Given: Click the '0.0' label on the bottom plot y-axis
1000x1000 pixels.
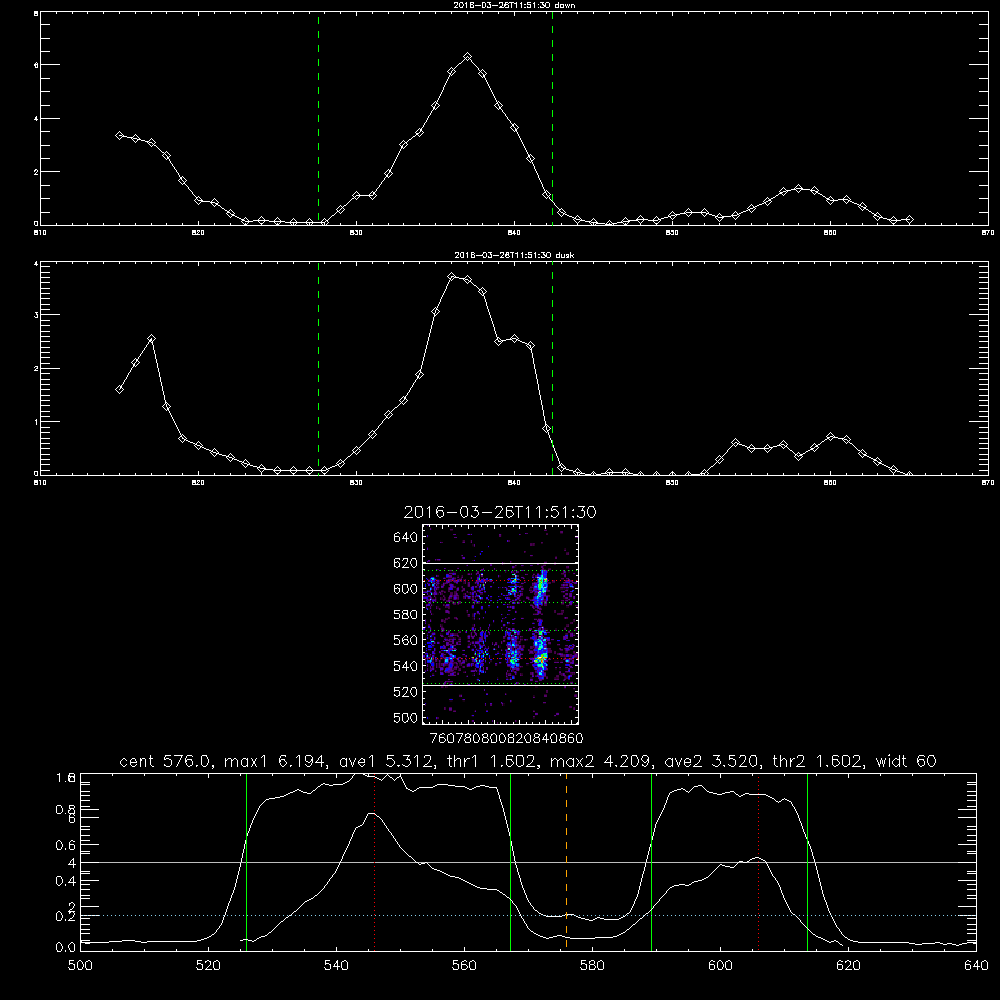Looking at the screenshot, I should coord(66,948).
